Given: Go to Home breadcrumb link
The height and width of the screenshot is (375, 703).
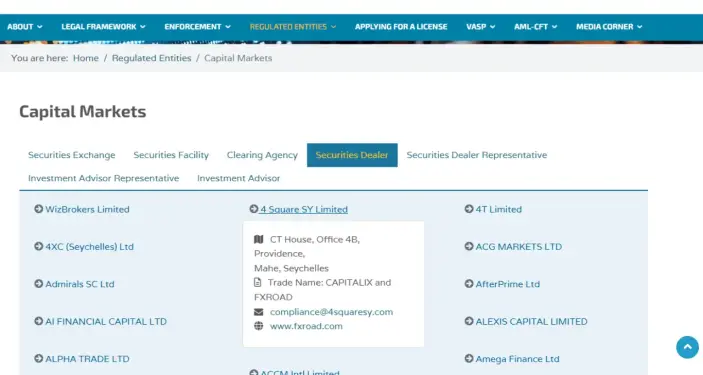Looking at the screenshot, I should (86, 58).
